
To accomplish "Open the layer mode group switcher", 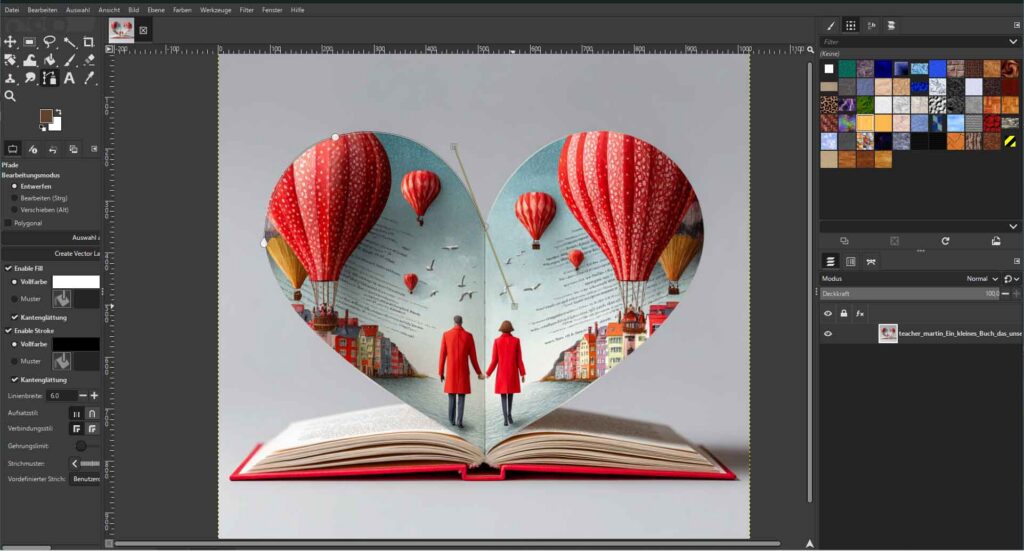I will tap(1011, 279).
